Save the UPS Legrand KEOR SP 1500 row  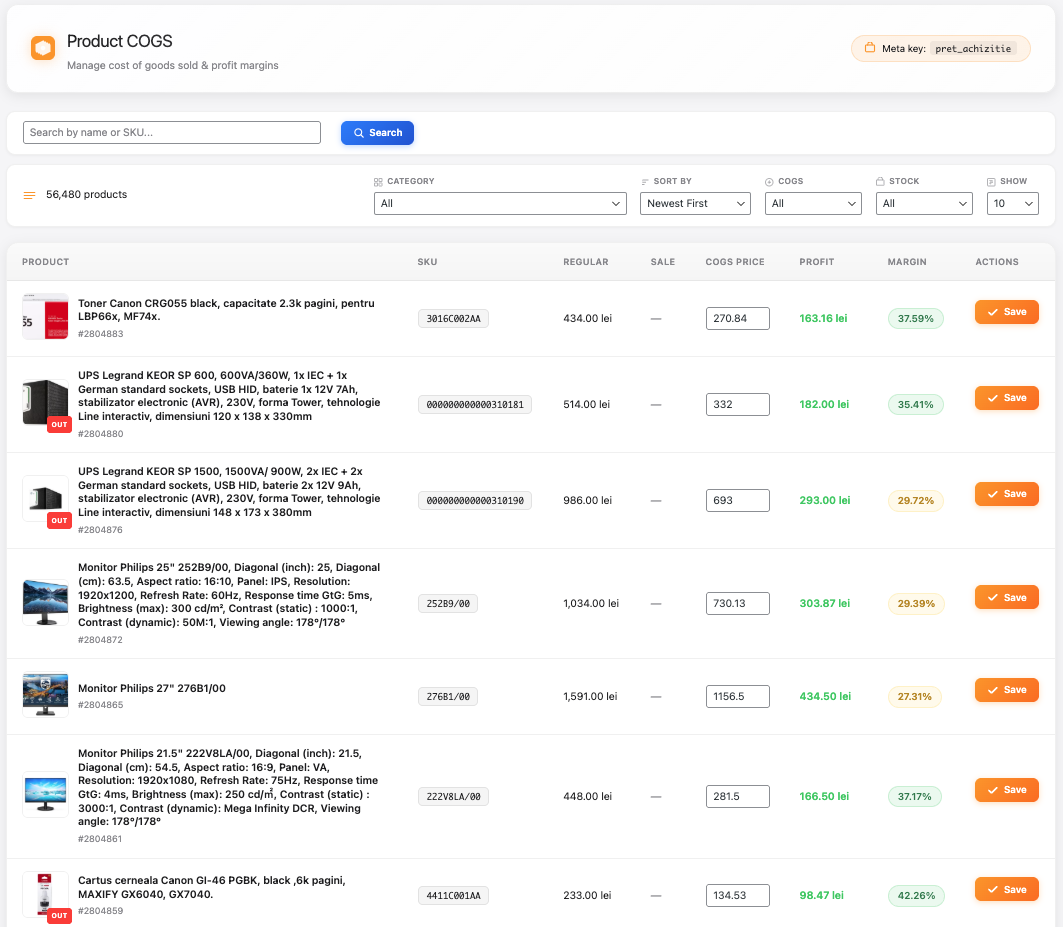tap(1007, 494)
